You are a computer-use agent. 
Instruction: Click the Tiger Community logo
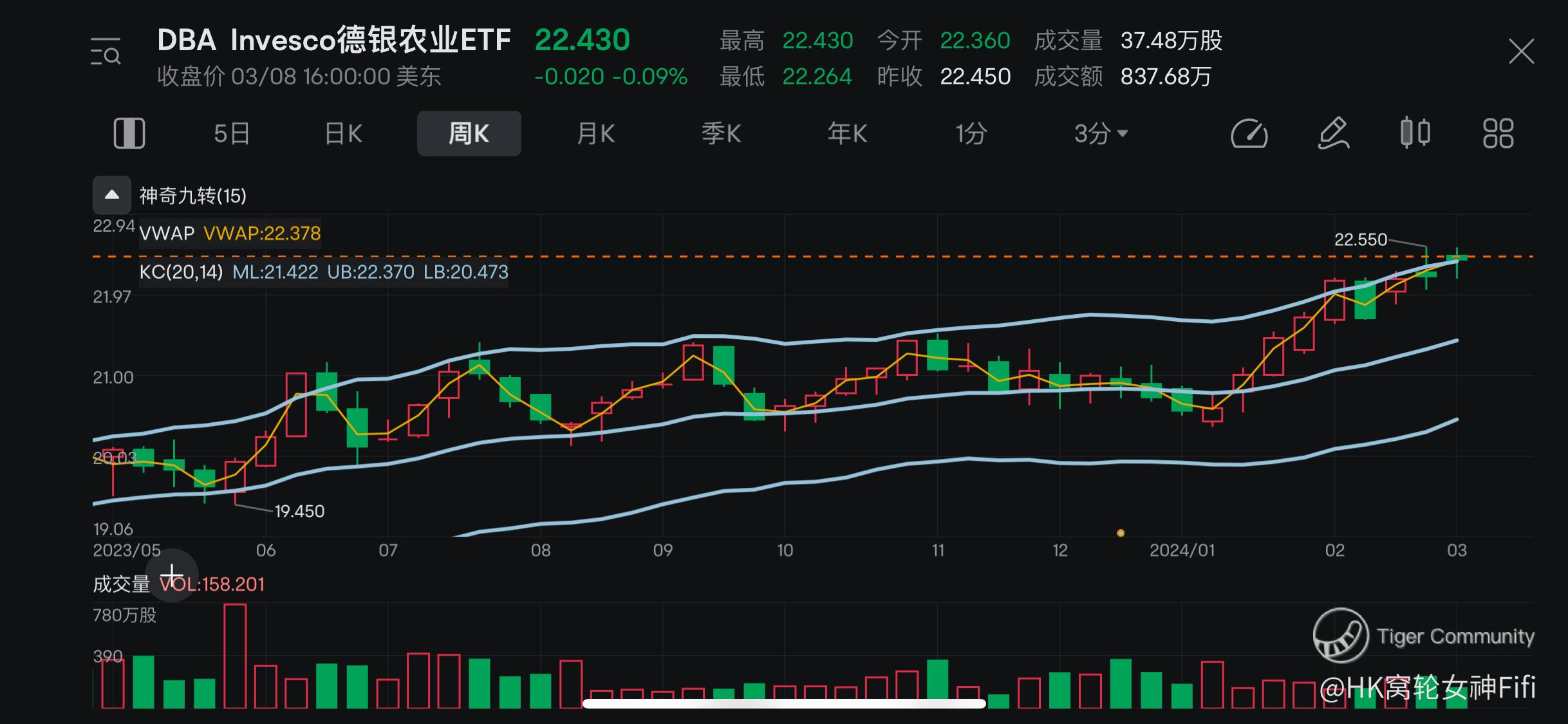click(x=1341, y=635)
